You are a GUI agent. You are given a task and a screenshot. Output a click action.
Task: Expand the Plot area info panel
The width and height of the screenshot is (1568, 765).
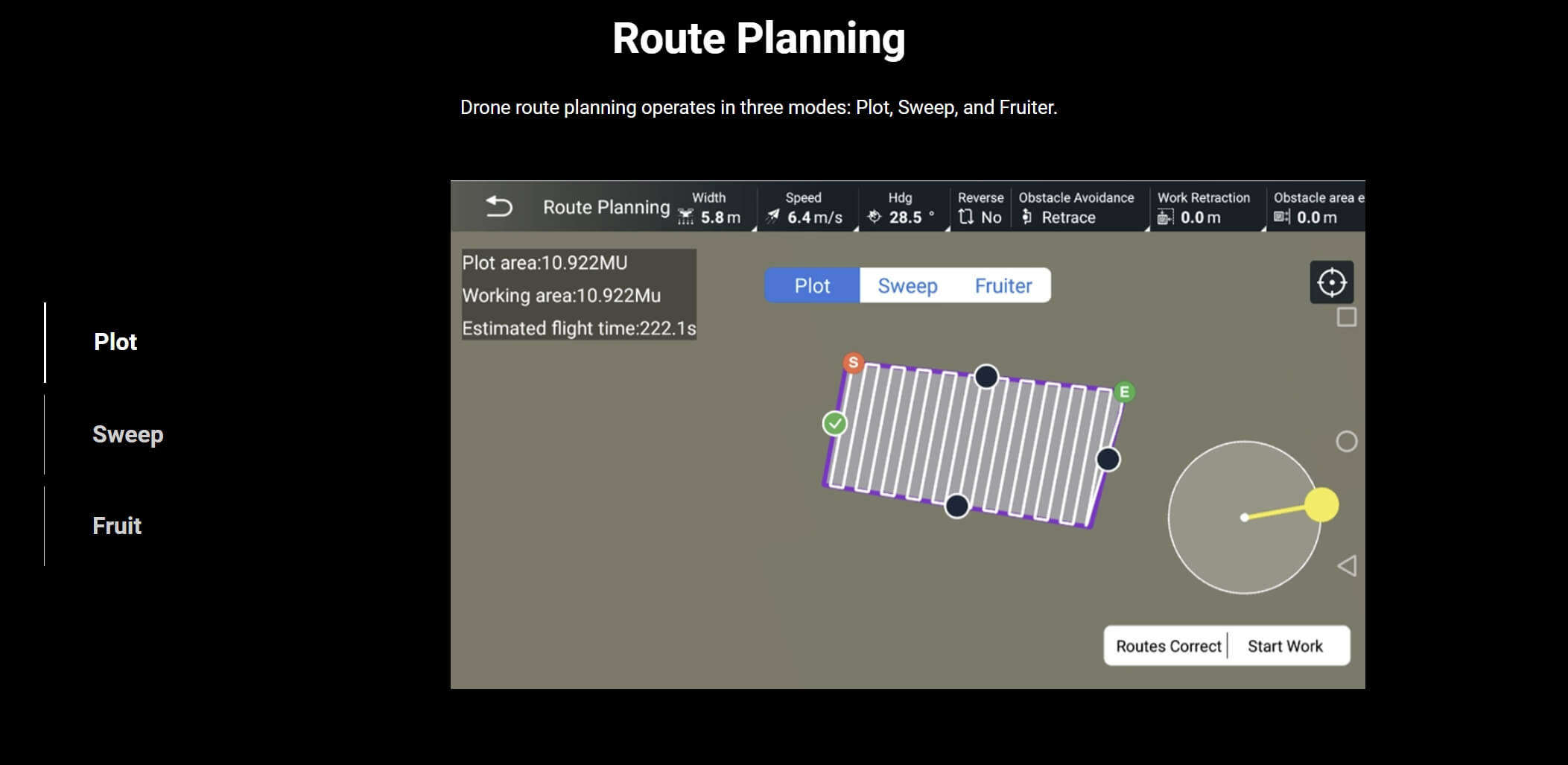[x=580, y=295]
